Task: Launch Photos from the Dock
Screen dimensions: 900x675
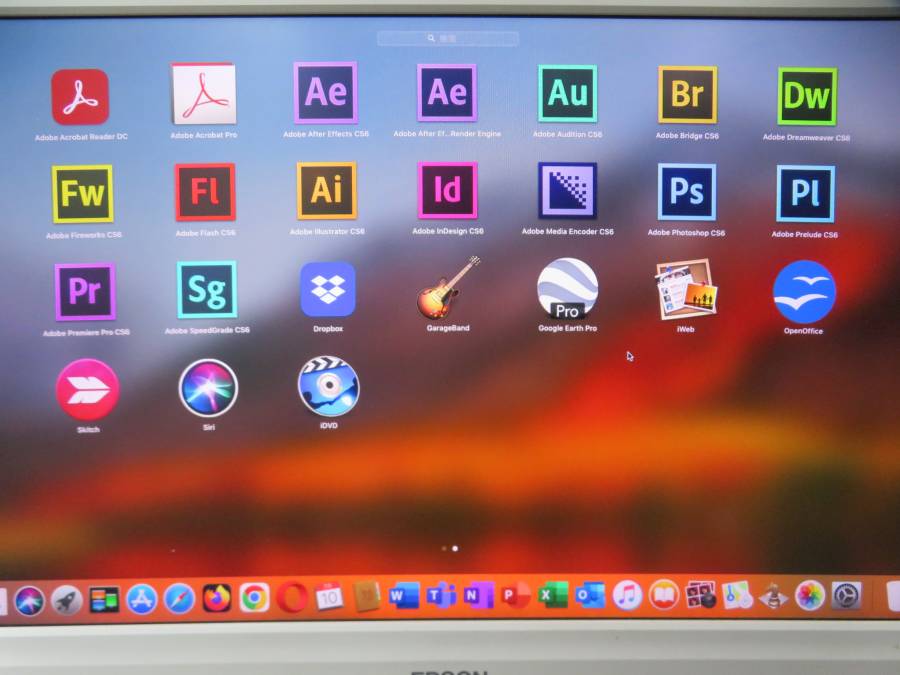Action: tap(810, 595)
